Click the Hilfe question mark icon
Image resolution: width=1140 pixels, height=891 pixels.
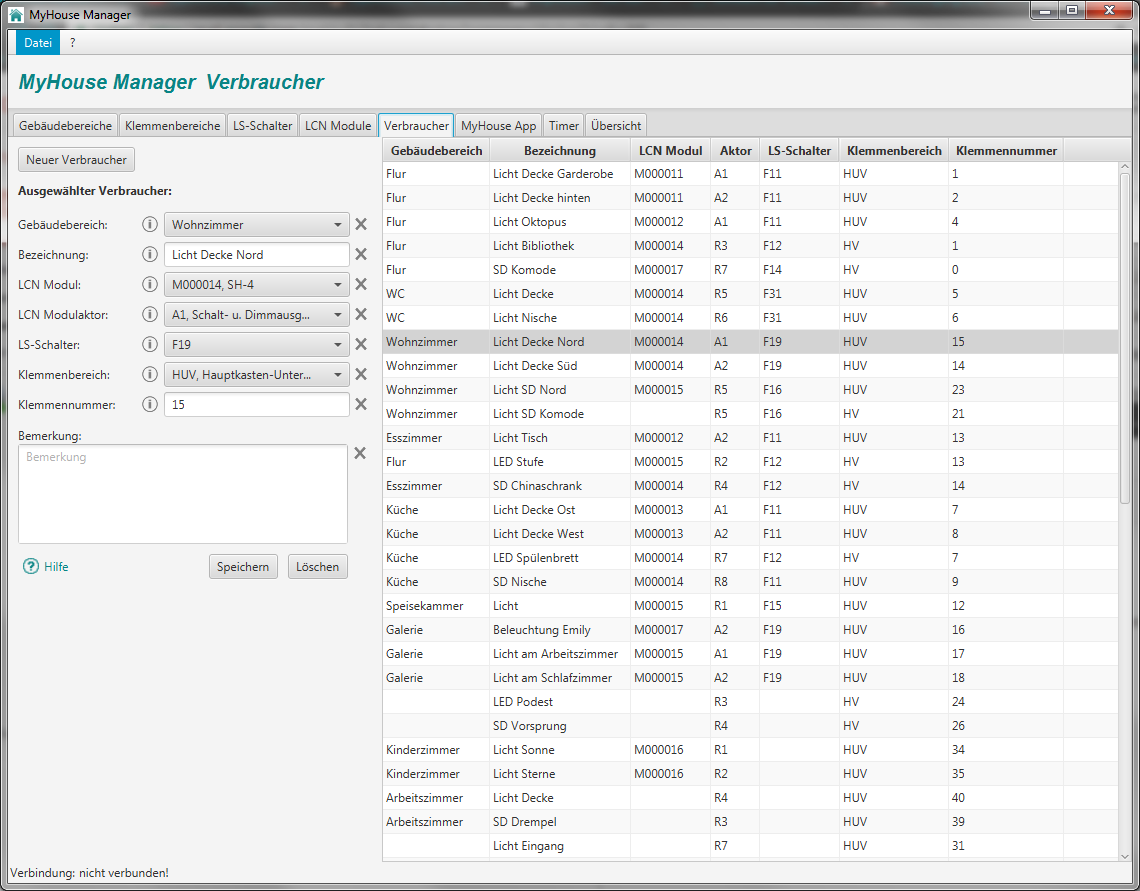point(31,567)
